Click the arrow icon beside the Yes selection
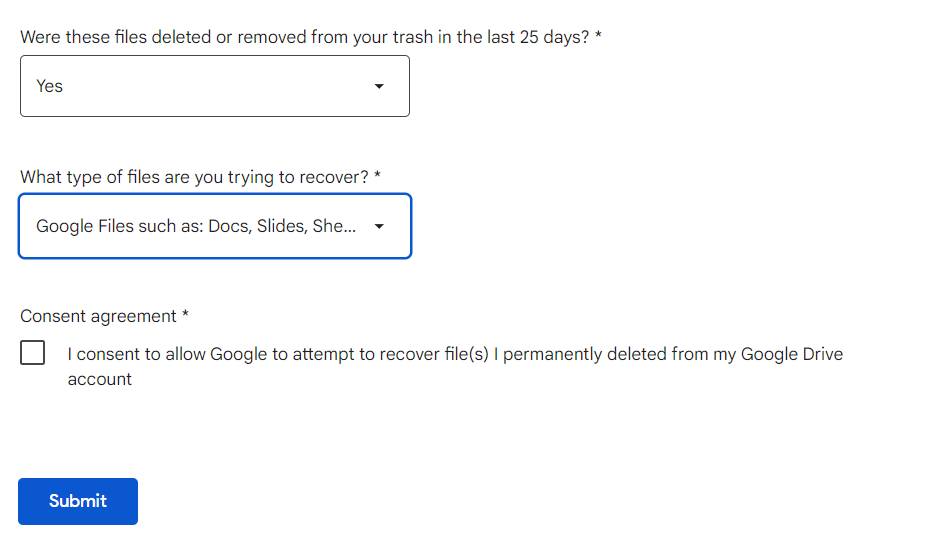 379,87
